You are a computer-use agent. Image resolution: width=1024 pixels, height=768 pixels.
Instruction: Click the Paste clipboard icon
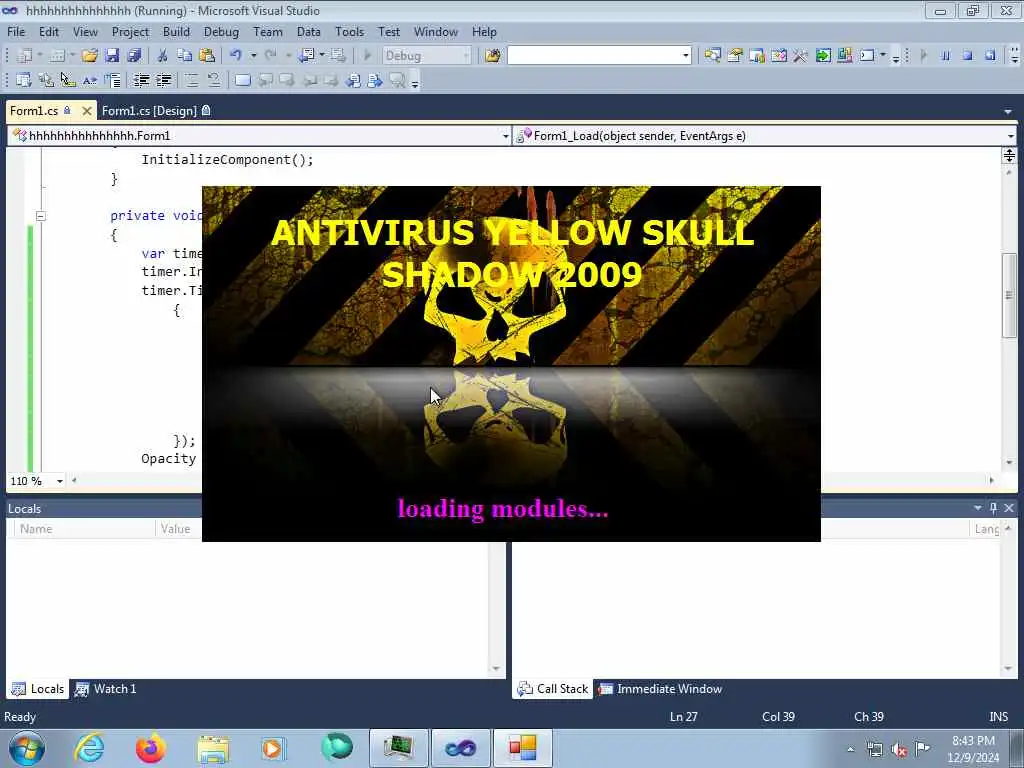click(207, 56)
